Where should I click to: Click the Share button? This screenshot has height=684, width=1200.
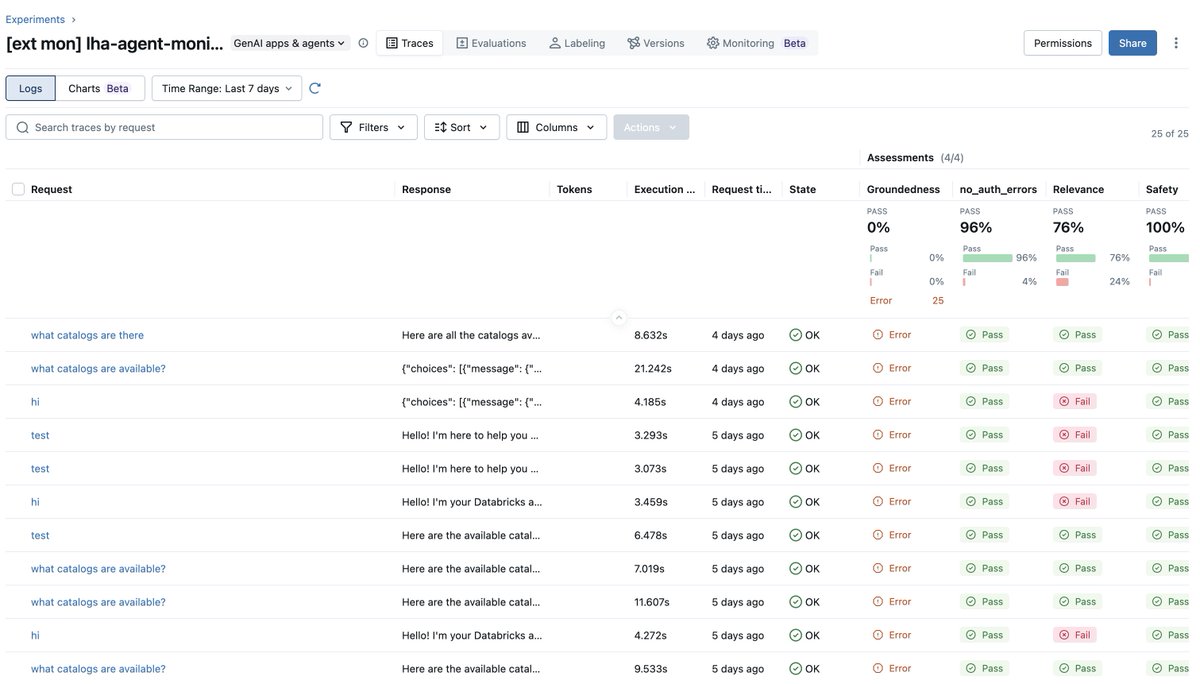pos(1133,43)
